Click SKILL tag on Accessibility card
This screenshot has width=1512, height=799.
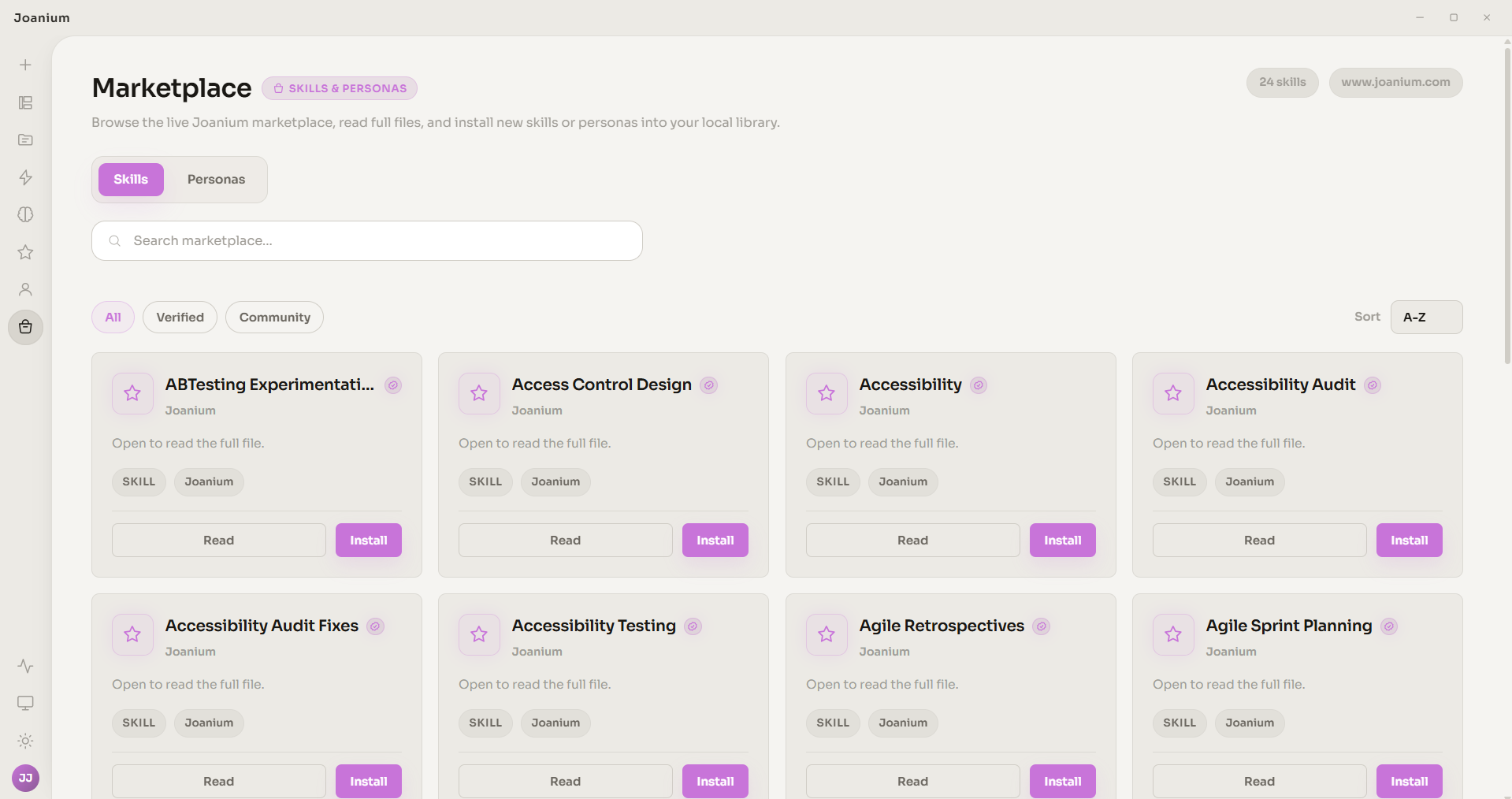point(833,481)
